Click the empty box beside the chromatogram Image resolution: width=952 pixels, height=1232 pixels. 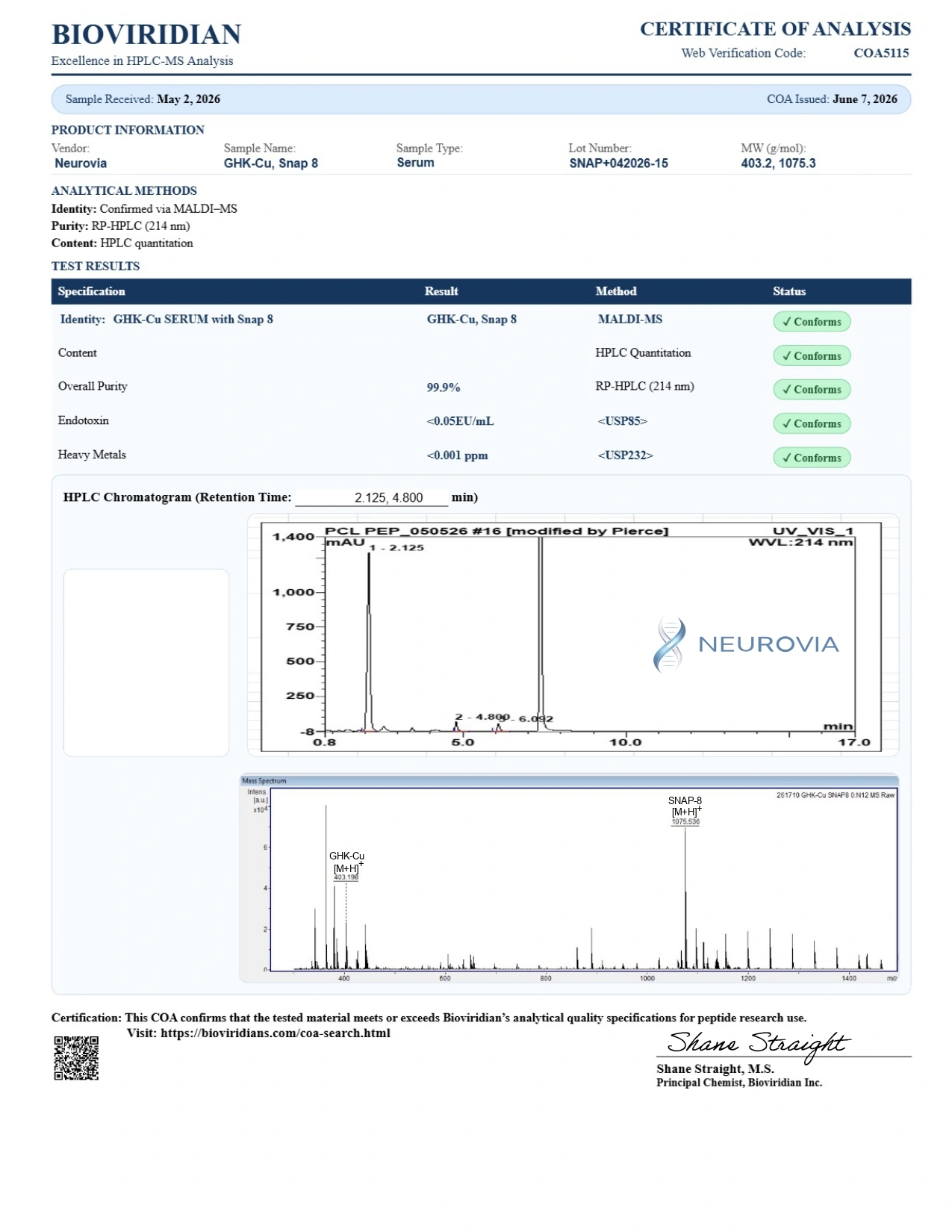[146, 663]
